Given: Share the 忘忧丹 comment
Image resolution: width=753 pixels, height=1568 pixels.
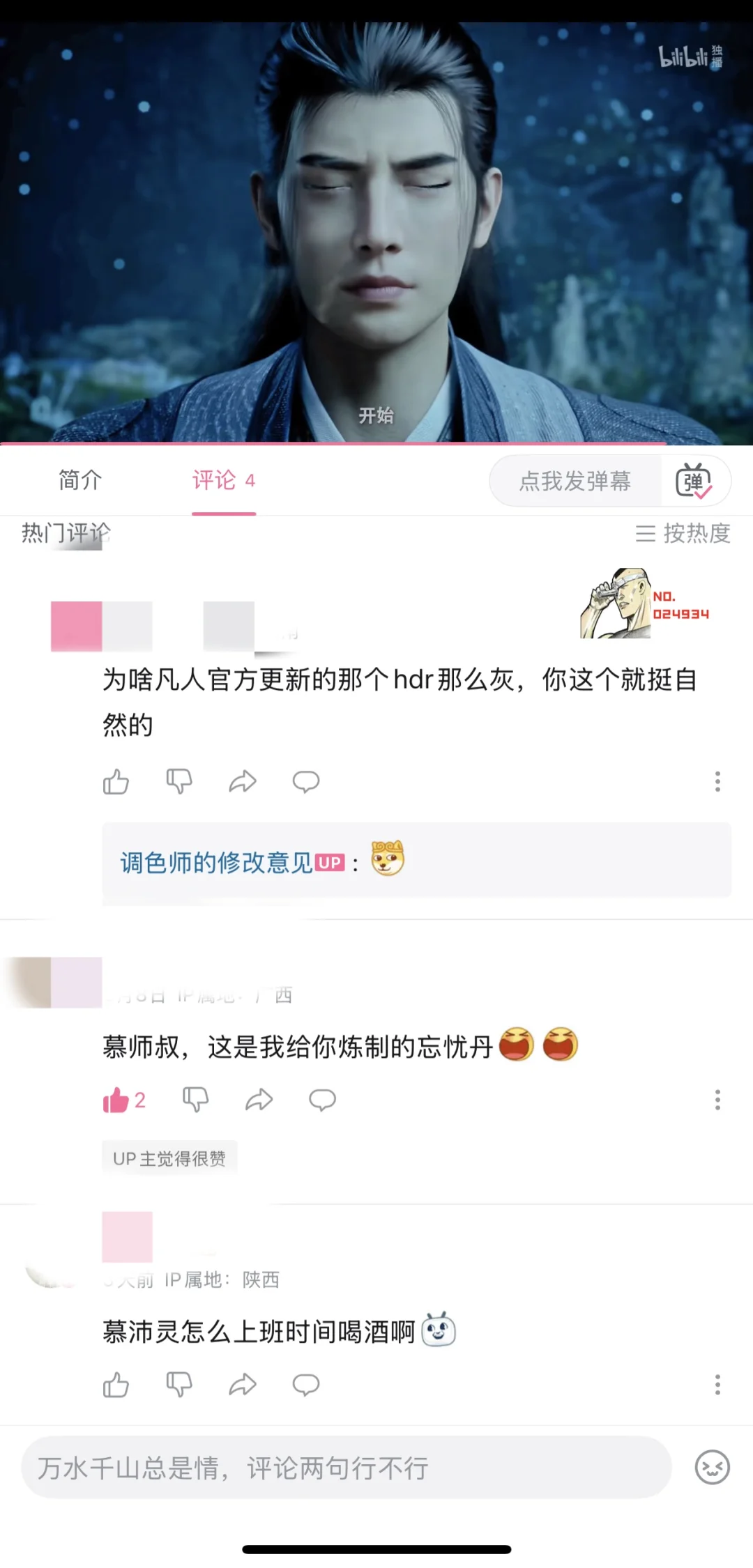Looking at the screenshot, I should pos(259,1100).
